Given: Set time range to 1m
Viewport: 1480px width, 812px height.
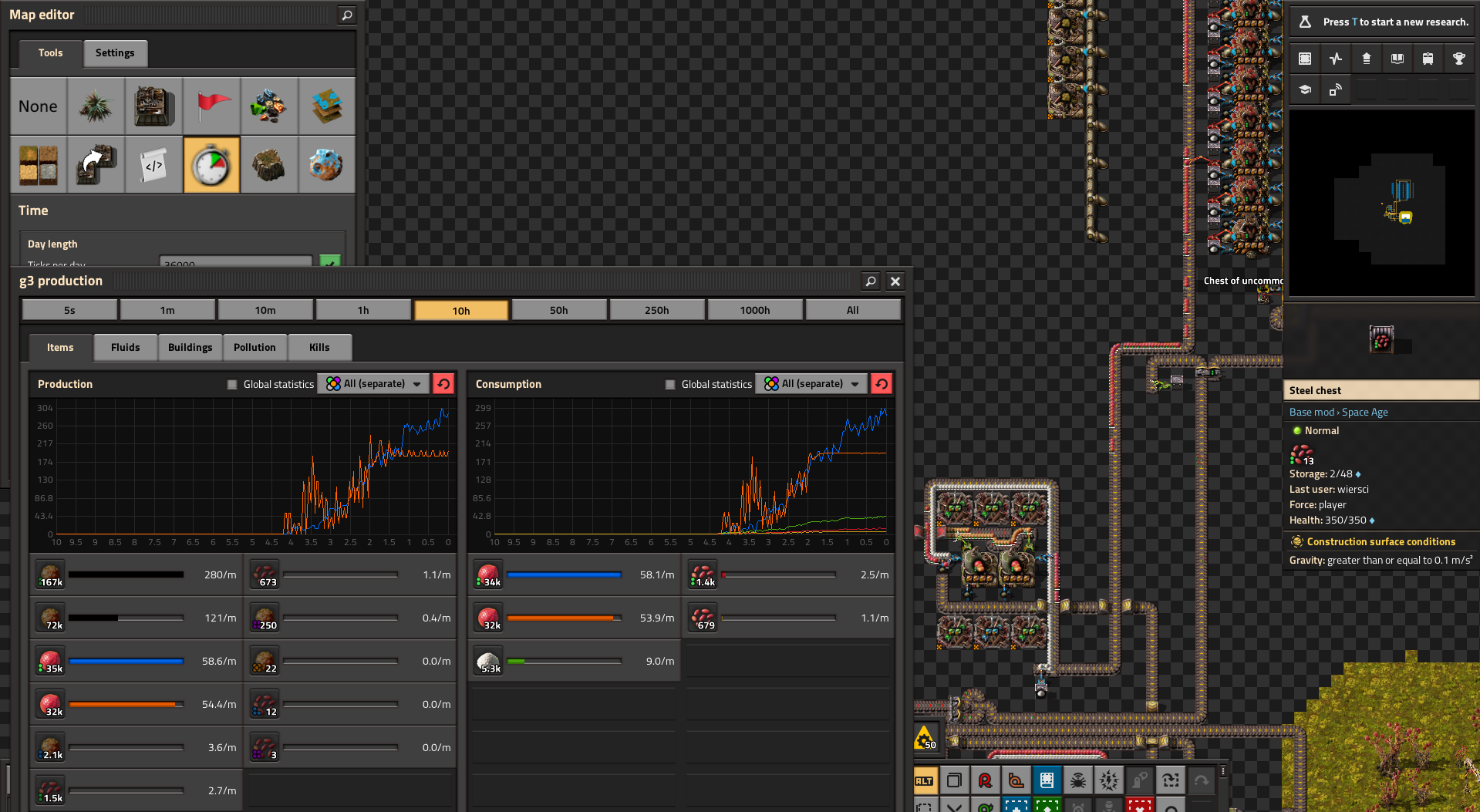Looking at the screenshot, I should tap(167, 310).
